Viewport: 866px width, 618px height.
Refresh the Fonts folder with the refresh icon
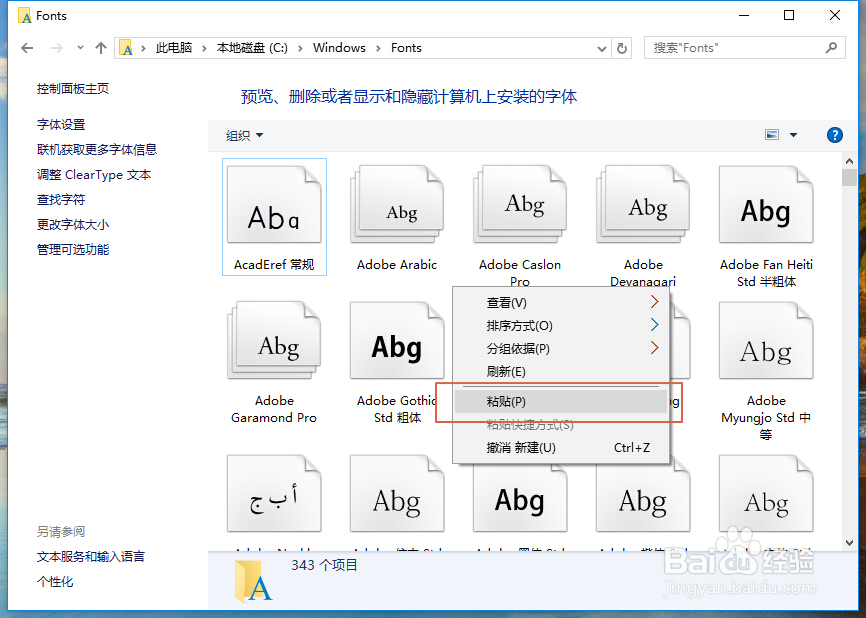coord(622,48)
